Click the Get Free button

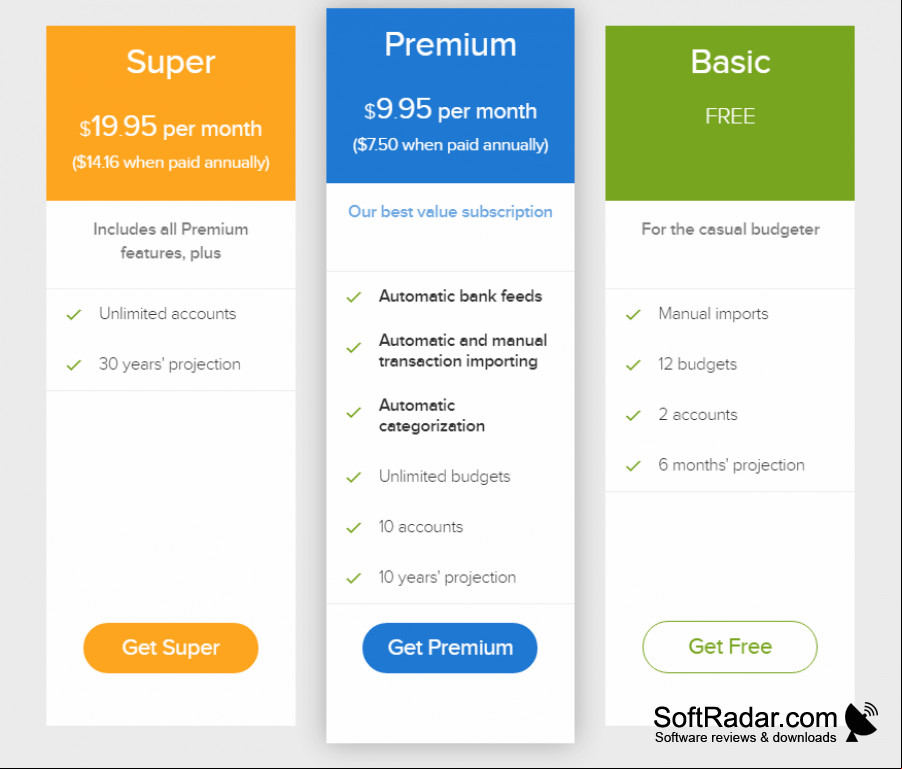pos(730,646)
